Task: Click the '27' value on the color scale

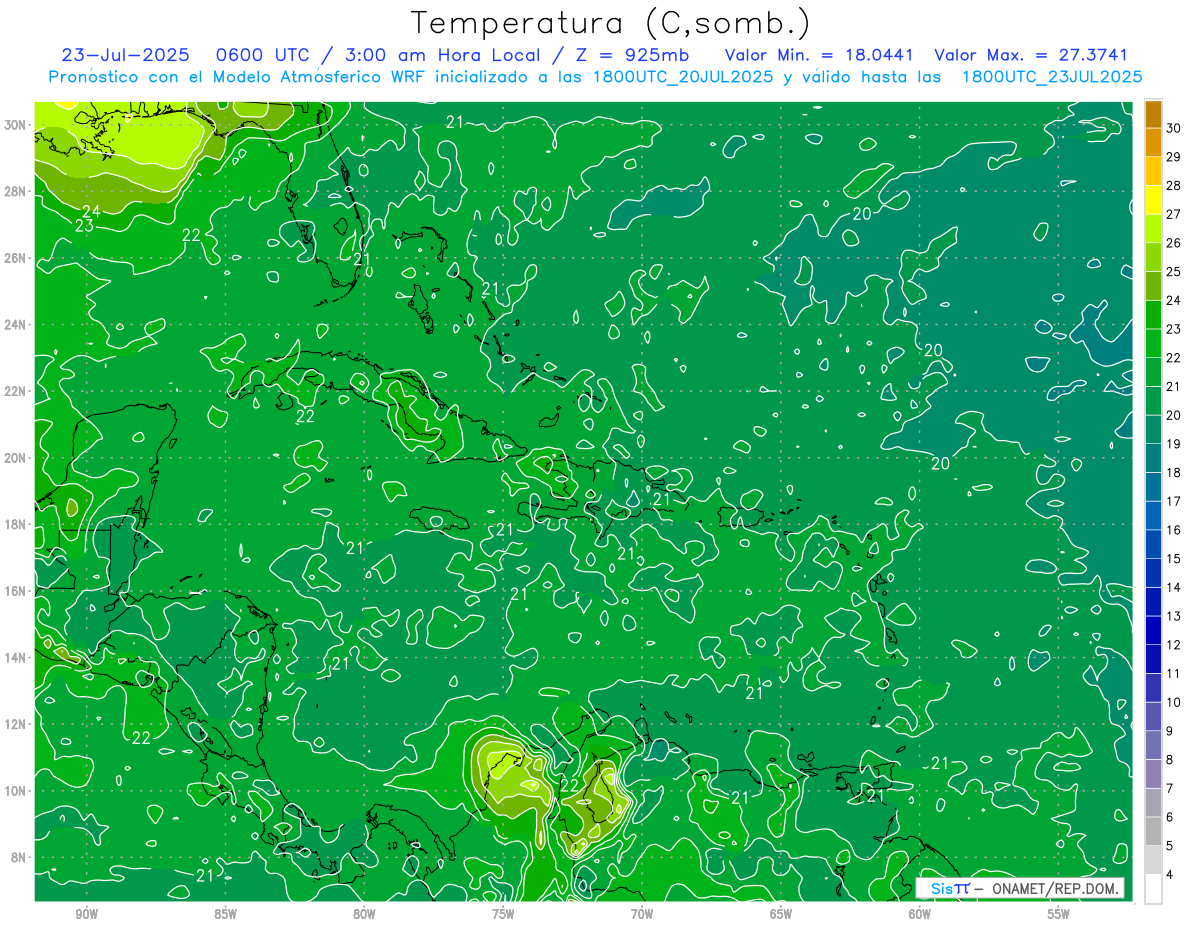Action: pyautogui.click(x=1173, y=214)
